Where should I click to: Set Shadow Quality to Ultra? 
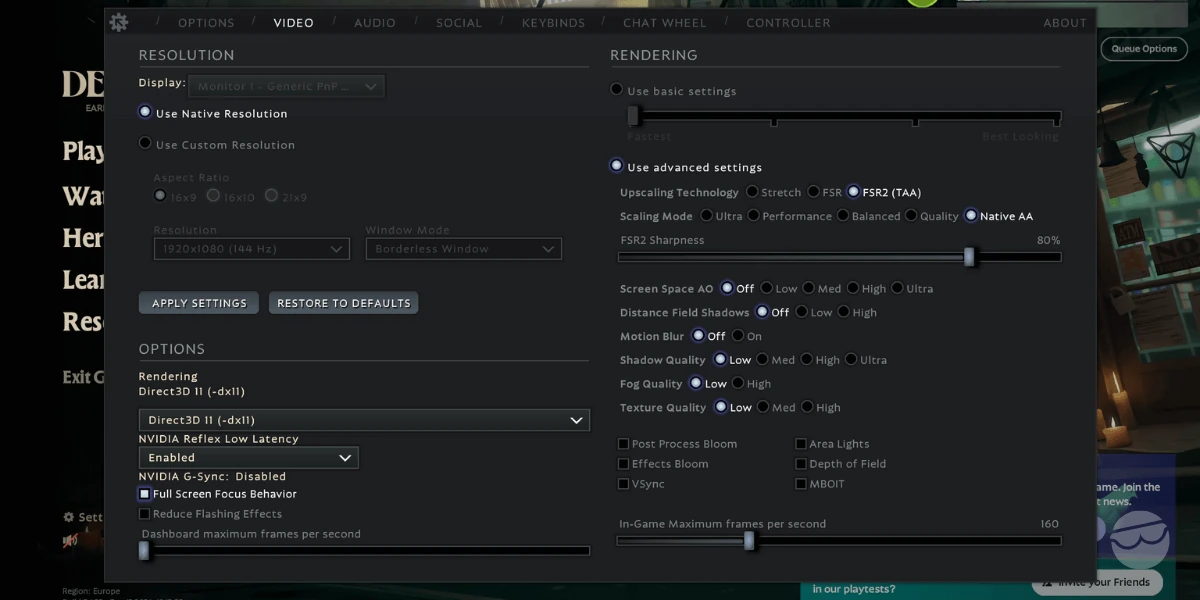[x=866, y=360]
